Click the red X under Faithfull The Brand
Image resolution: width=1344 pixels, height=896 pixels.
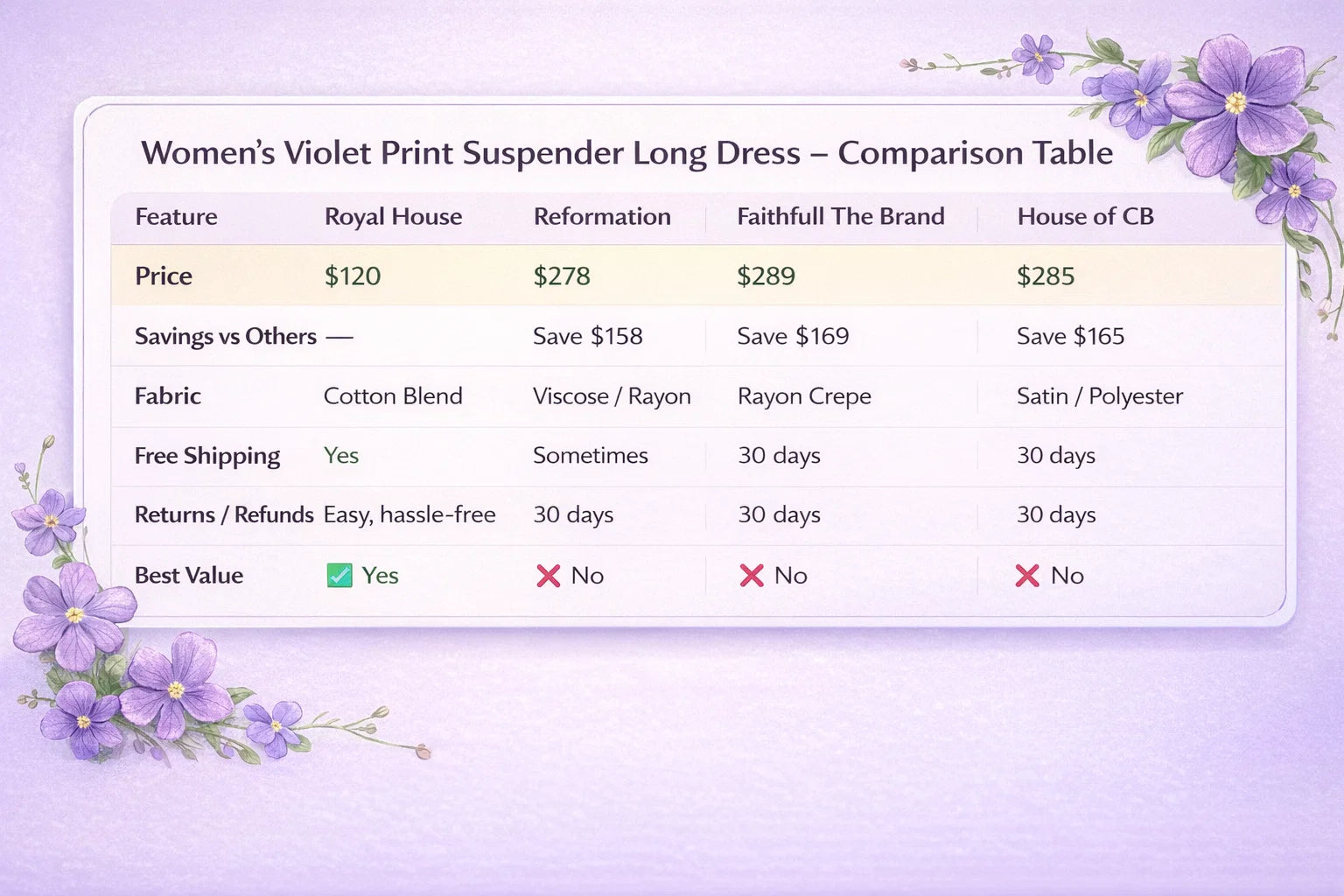click(x=752, y=576)
